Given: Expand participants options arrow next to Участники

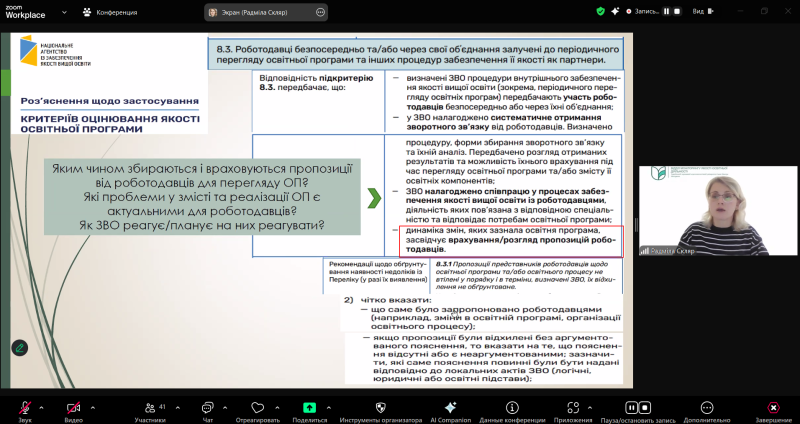Looking at the screenshot, I should click(178, 408).
